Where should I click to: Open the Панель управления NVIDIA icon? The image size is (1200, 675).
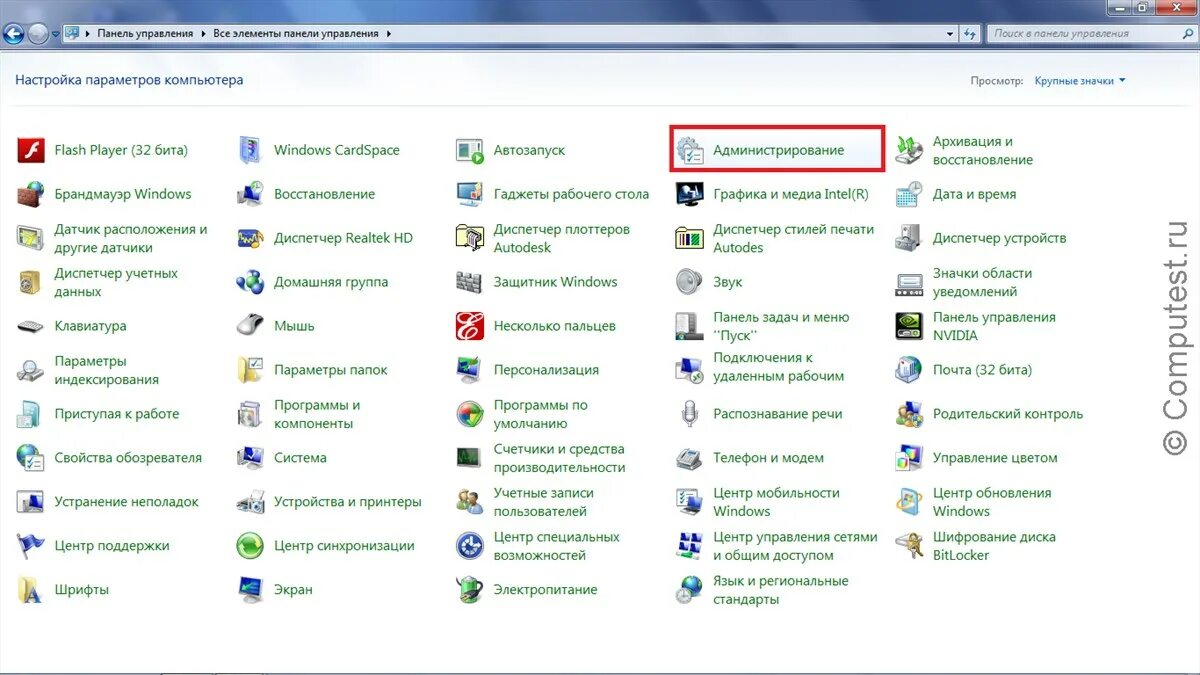coord(909,326)
